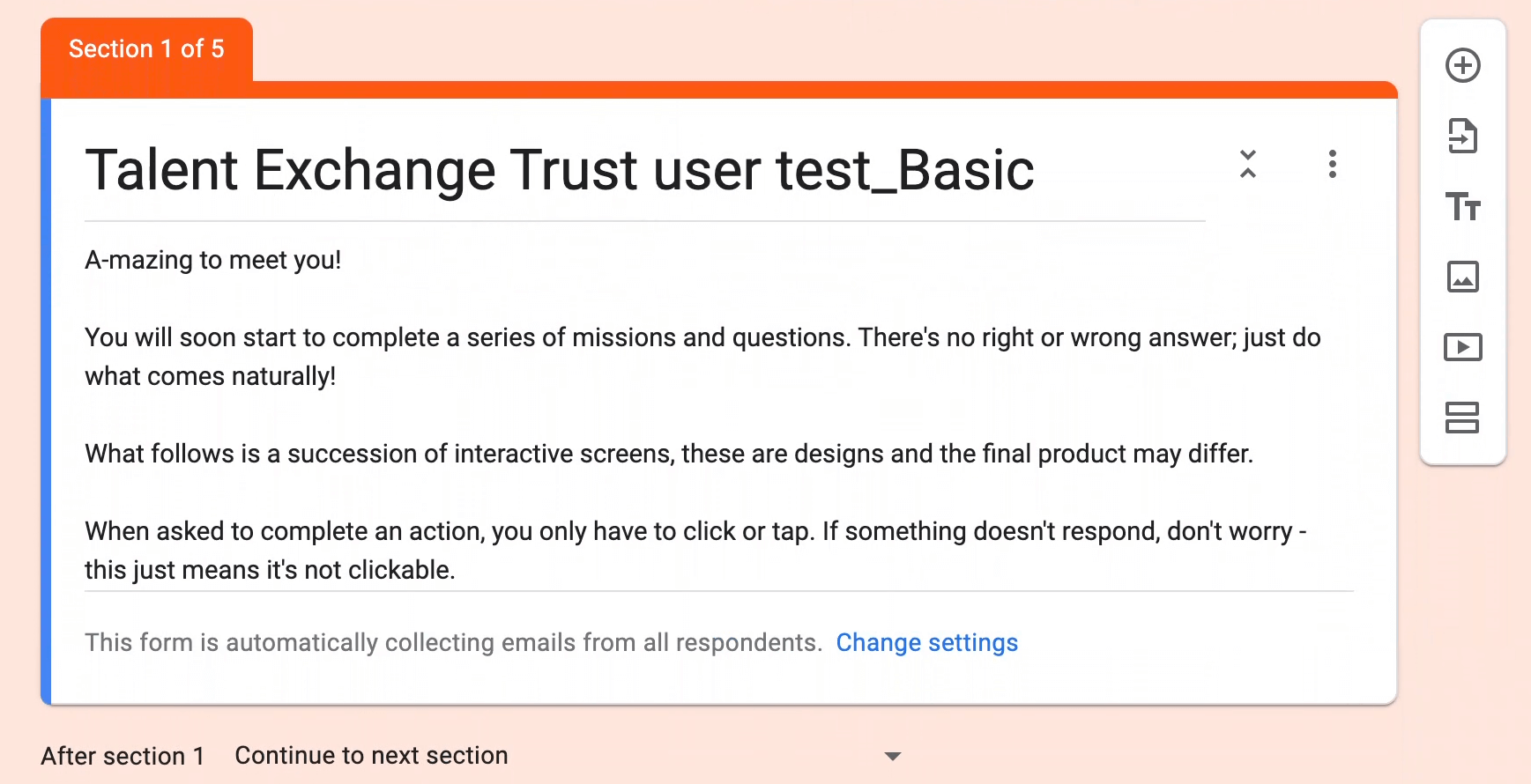
Task: Select the 'Section 1 of 5' tab label
Action: pyautogui.click(x=146, y=49)
